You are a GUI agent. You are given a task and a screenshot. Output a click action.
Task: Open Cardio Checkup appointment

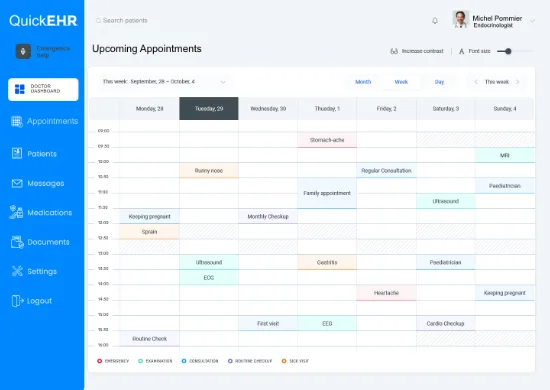[445, 323]
